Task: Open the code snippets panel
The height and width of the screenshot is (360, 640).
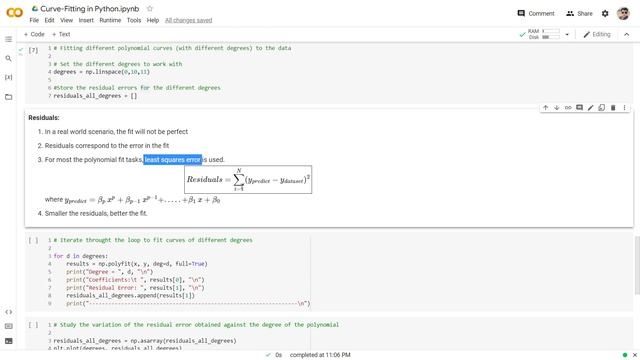Action: tap(9, 312)
